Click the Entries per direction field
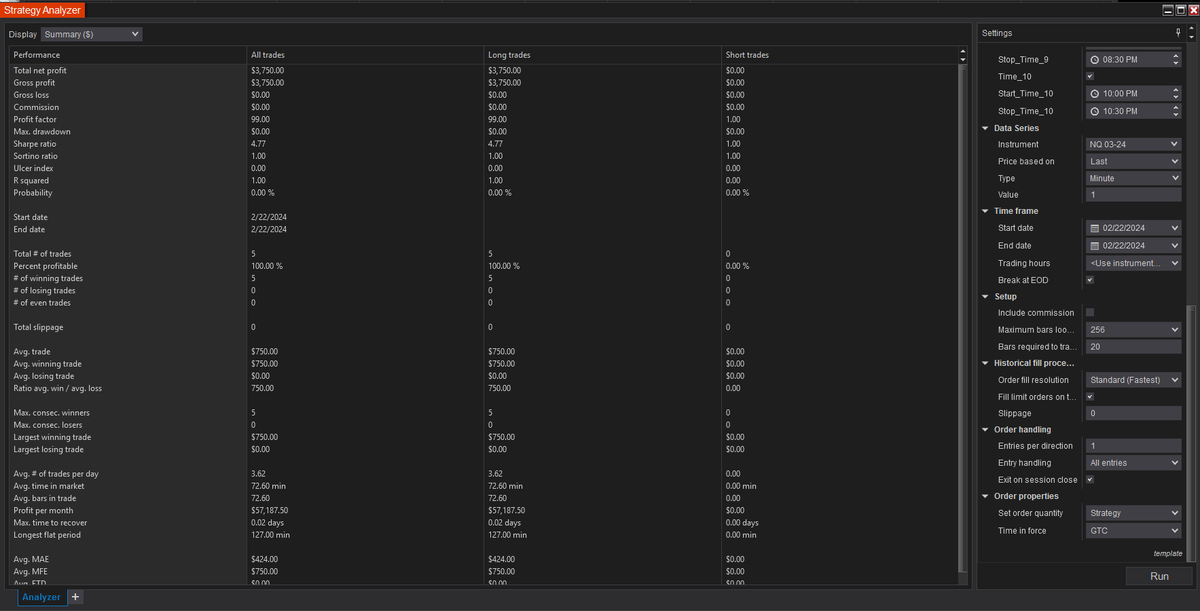Screen dimensions: 1200x611 point(1134,446)
